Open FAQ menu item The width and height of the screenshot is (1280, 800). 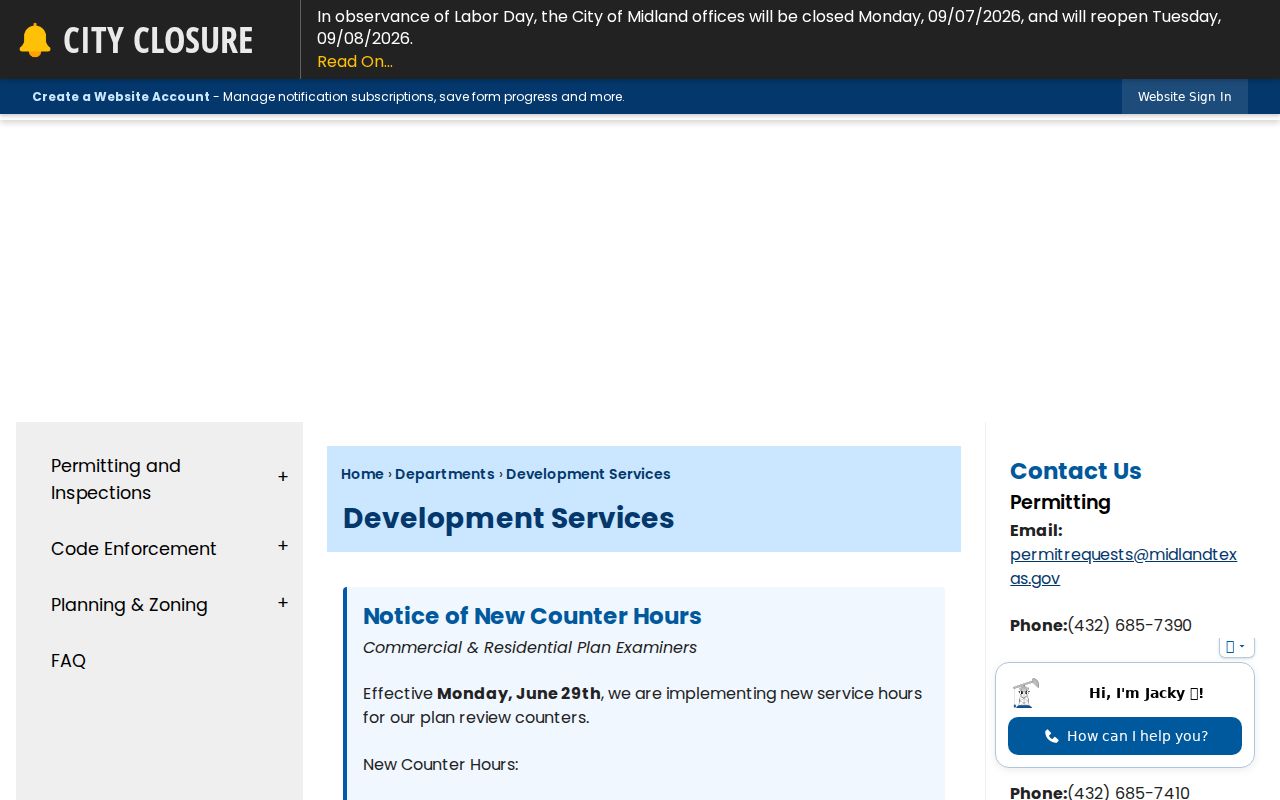[68, 661]
